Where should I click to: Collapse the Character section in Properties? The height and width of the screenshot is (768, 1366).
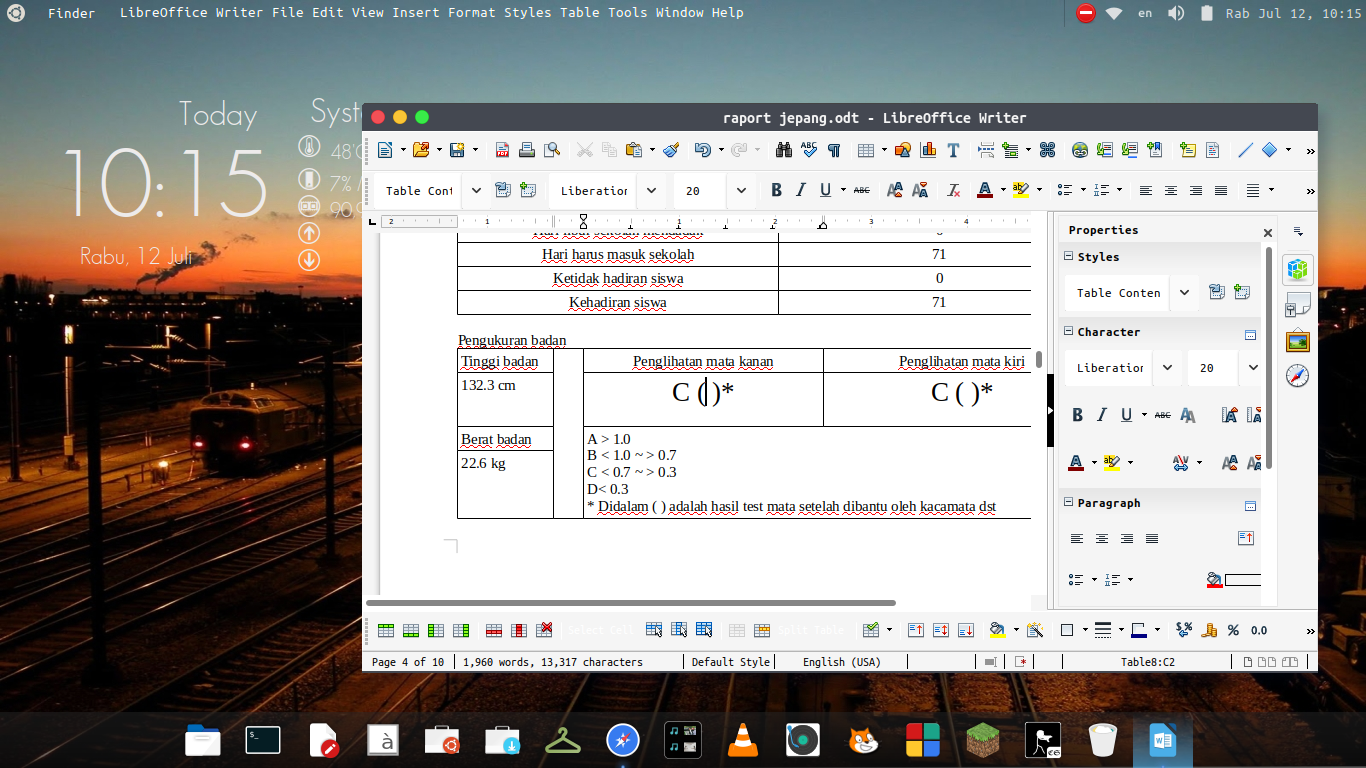tap(1067, 331)
